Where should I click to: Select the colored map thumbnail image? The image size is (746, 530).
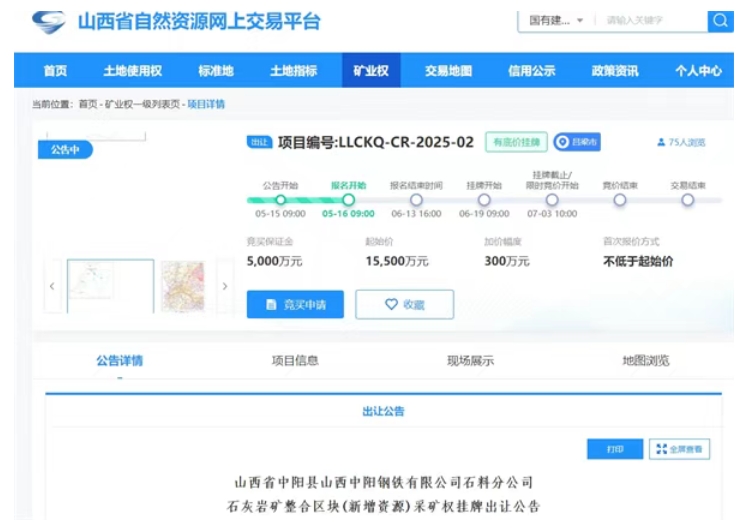click(x=182, y=286)
